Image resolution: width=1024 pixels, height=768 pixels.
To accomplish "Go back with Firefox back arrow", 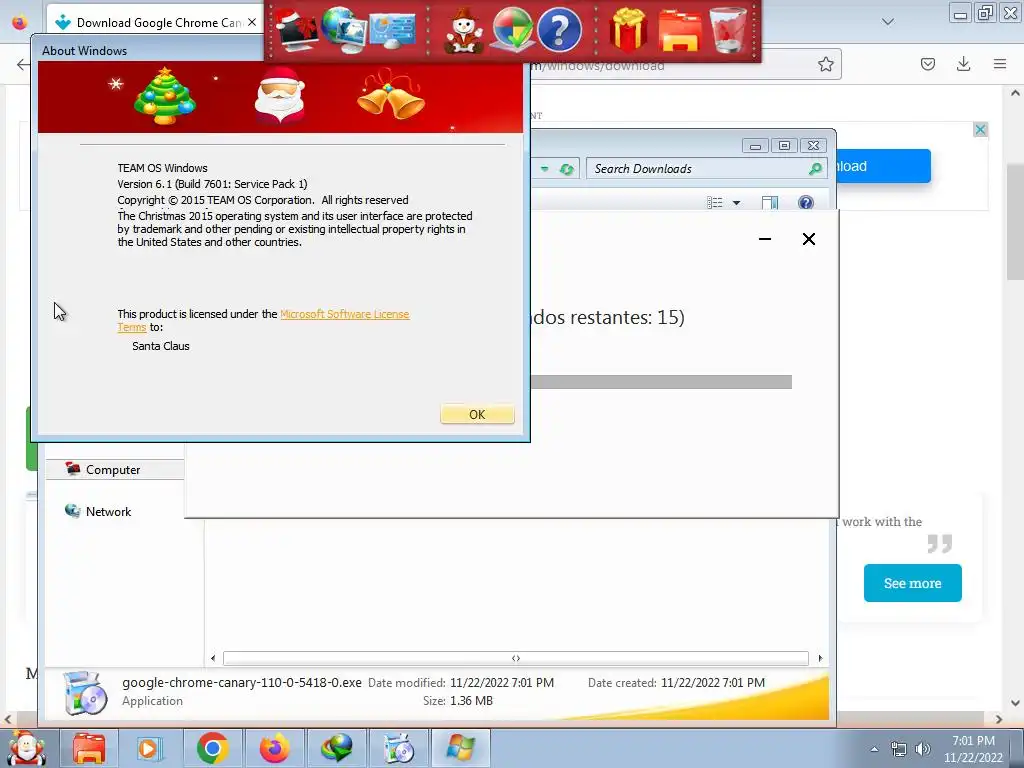I will [x=23, y=64].
